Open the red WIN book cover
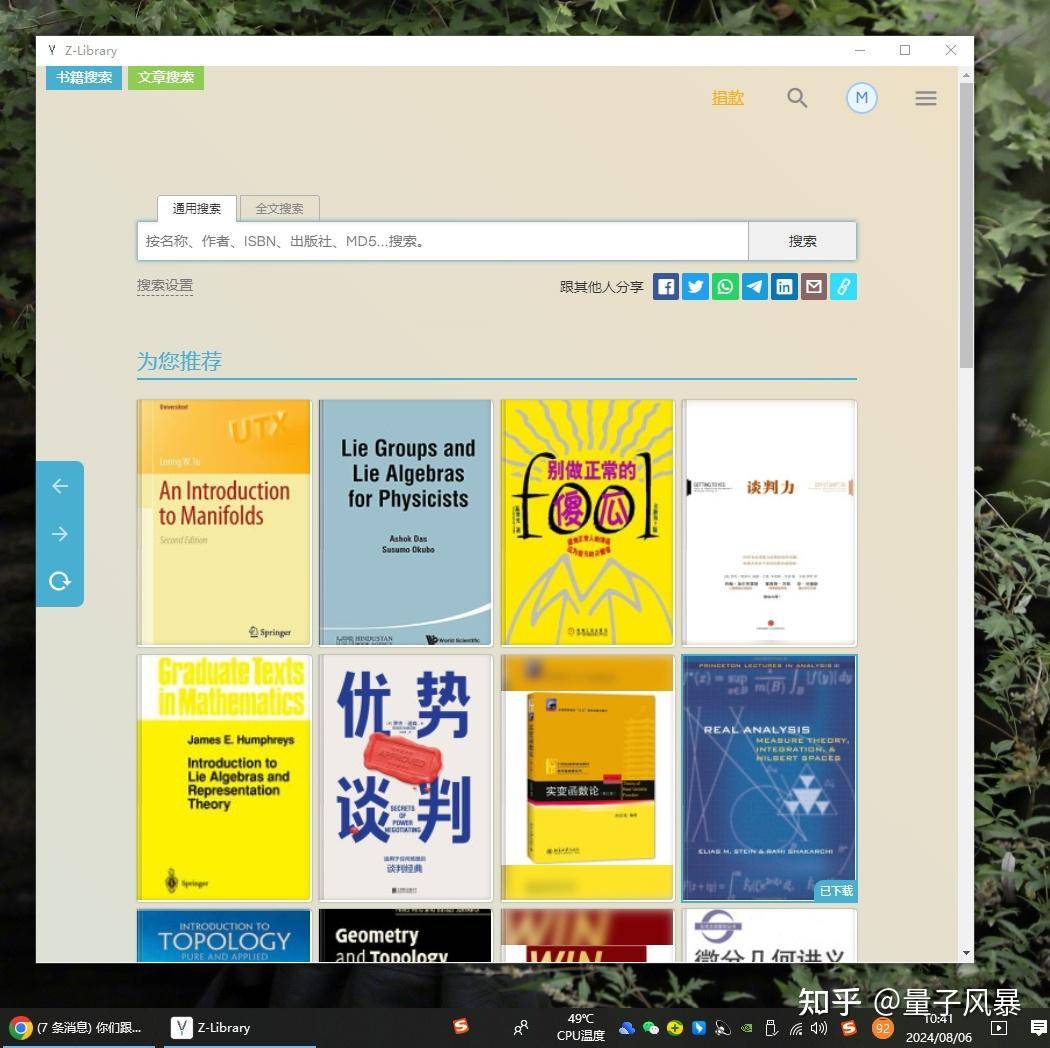The width and height of the screenshot is (1050, 1048). point(587,935)
